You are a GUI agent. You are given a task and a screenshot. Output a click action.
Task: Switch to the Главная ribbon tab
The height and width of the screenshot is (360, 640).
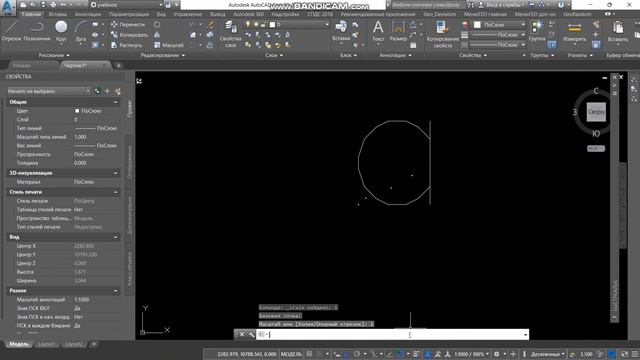tap(31, 14)
